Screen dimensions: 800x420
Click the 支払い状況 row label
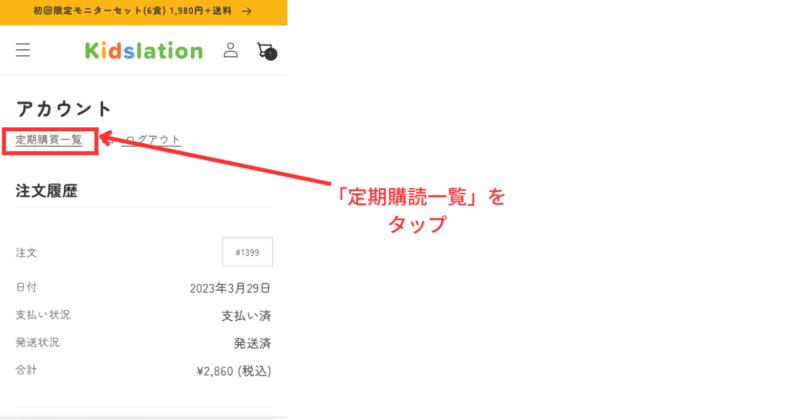pos(43,315)
